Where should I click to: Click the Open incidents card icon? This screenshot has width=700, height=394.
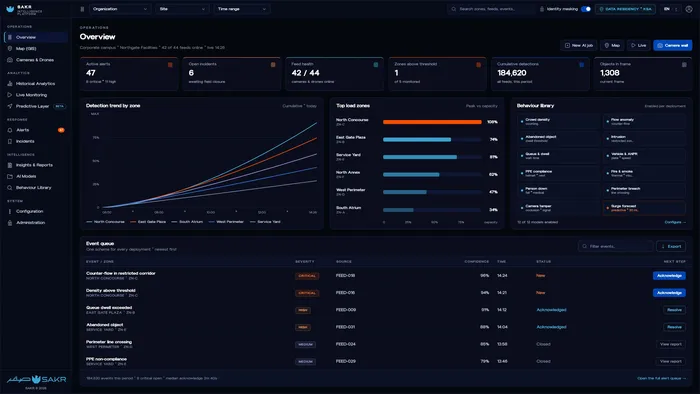pyautogui.click(x=273, y=65)
